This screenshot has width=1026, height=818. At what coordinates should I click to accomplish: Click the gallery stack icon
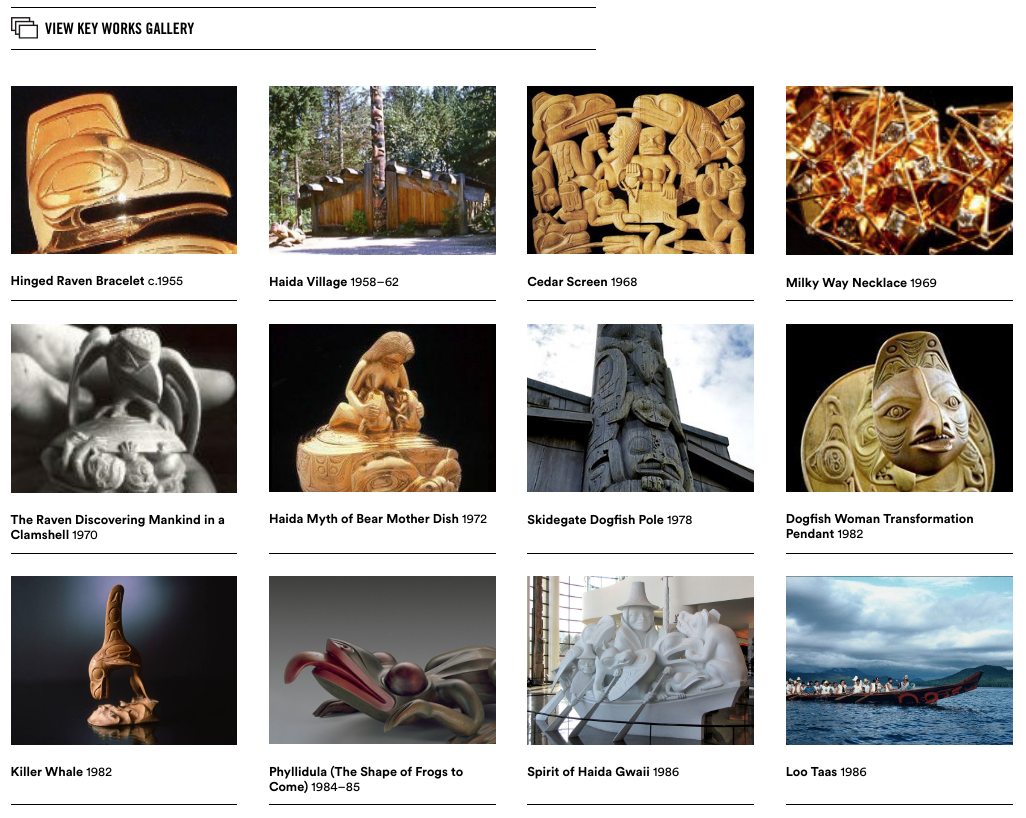[x=24, y=28]
